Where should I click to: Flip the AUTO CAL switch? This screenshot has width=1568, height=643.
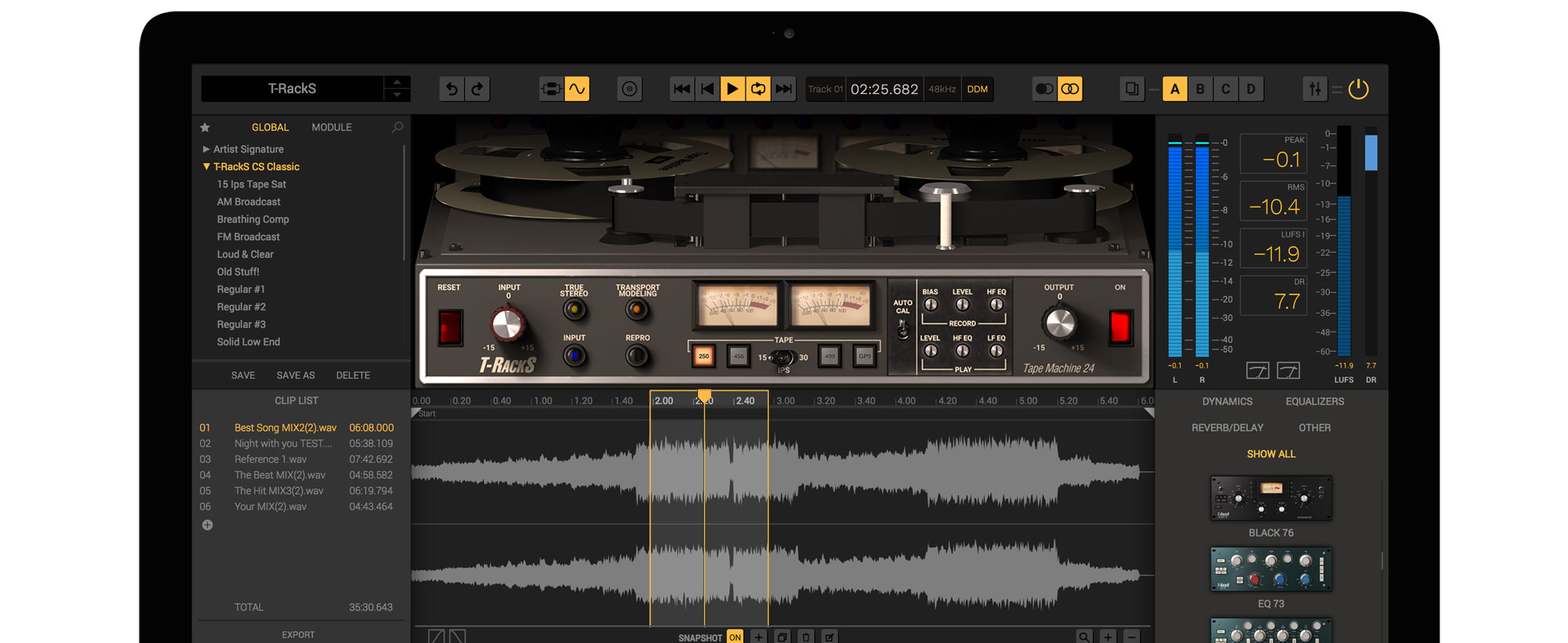(902, 330)
